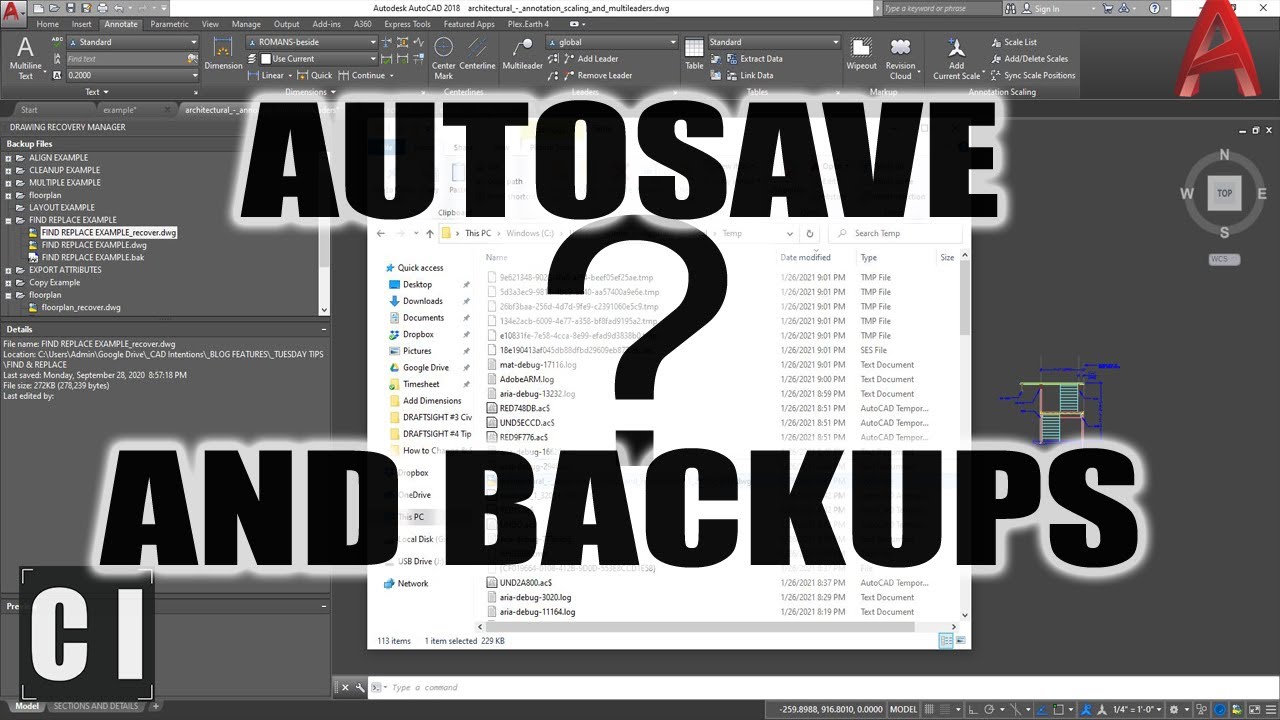Open the Manage ribbon tab
1280x720 pixels.
click(246, 24)
